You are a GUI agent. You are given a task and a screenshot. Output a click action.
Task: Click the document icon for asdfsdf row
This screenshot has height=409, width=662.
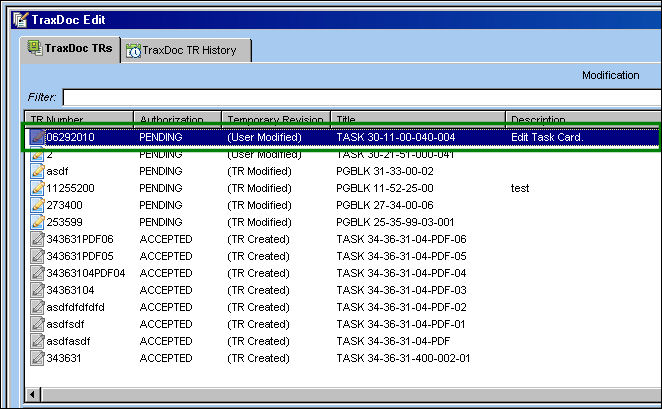point(37,324)
